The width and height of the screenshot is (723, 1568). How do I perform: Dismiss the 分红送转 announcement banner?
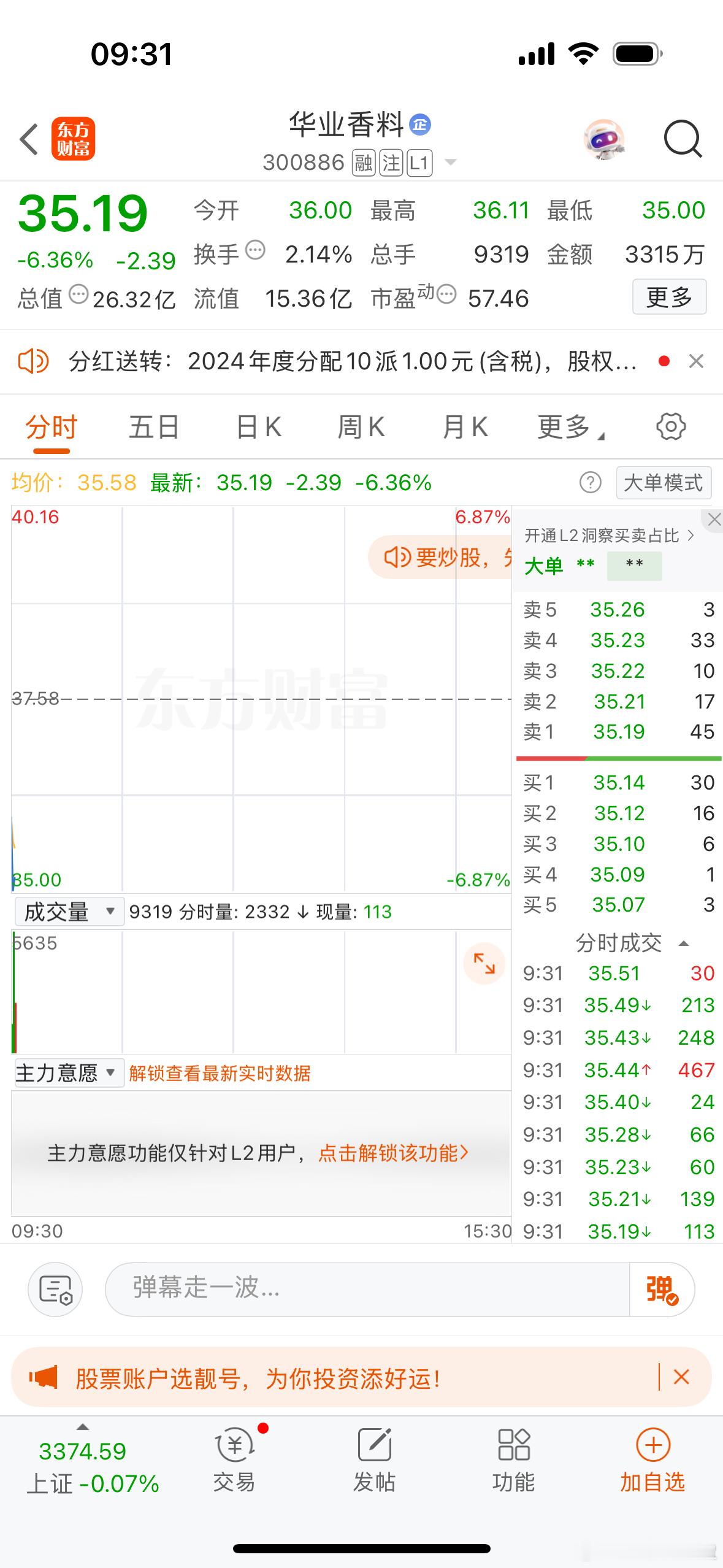pos(696,361)
